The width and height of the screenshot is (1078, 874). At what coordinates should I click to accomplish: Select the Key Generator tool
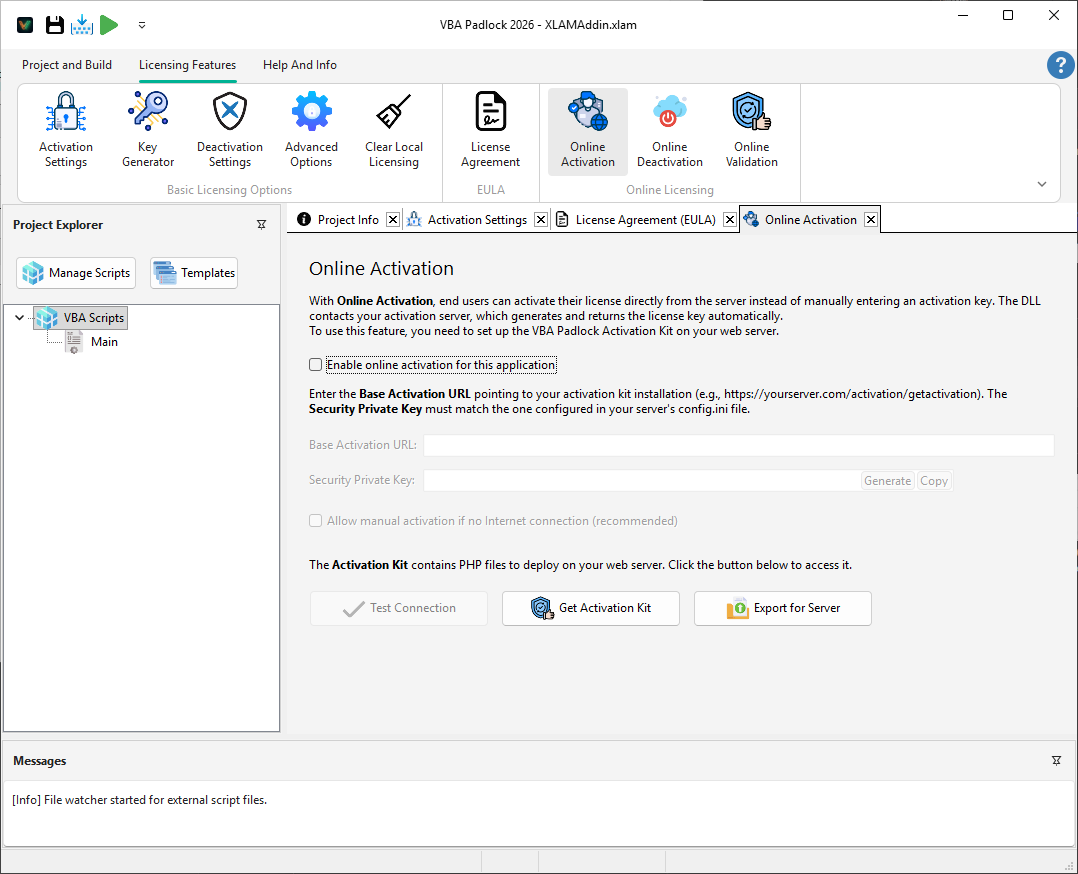tap(147, 128)
